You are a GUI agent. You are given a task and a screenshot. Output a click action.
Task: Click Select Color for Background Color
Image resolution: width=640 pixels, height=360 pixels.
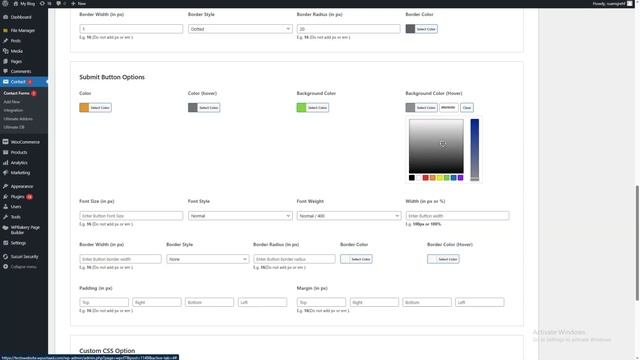click(313, 108)
